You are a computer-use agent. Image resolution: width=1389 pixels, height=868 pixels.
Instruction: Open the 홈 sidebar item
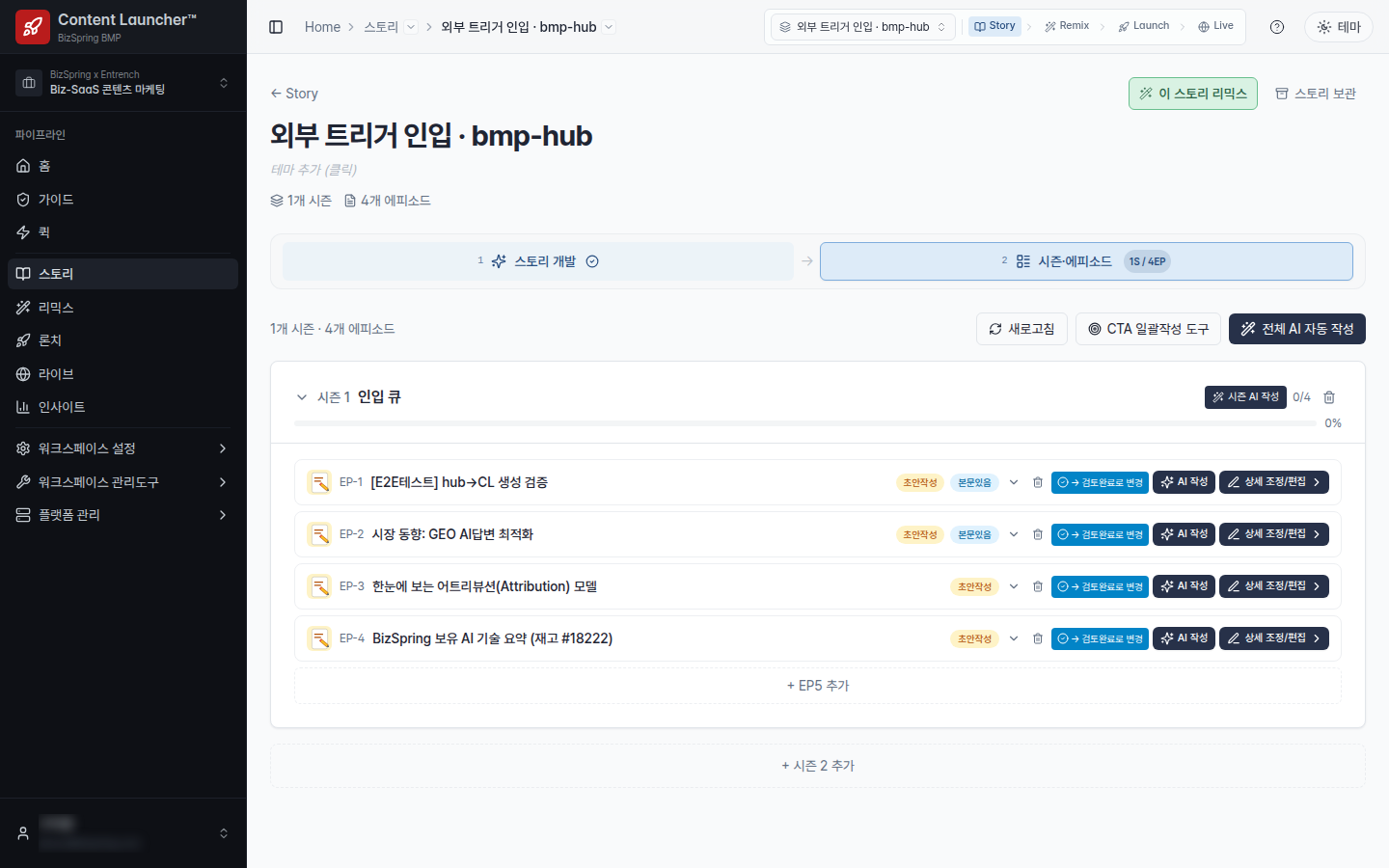pyautogui.click(x=123, y=166)
